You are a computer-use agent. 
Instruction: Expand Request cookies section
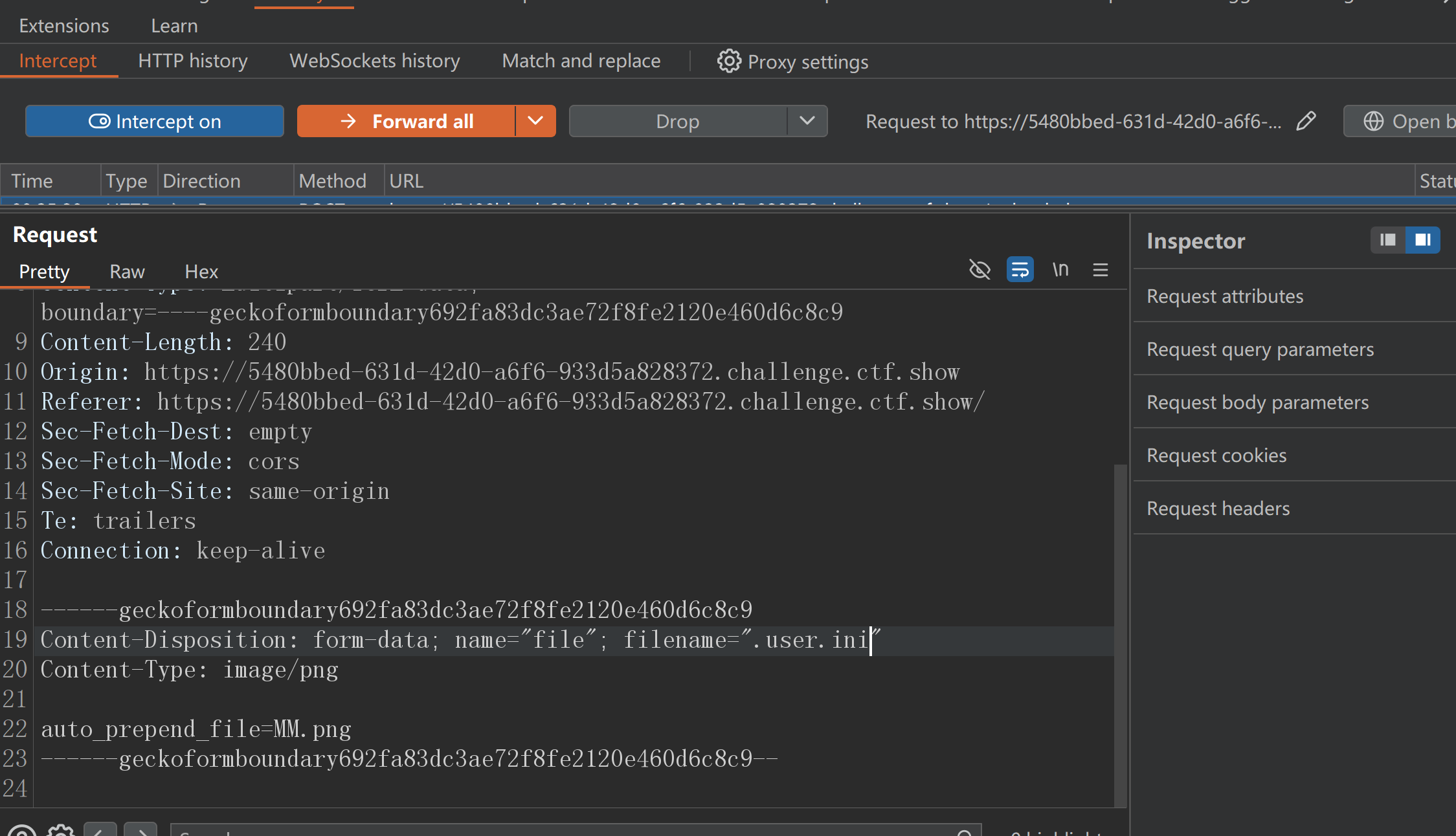(1294, 456)
